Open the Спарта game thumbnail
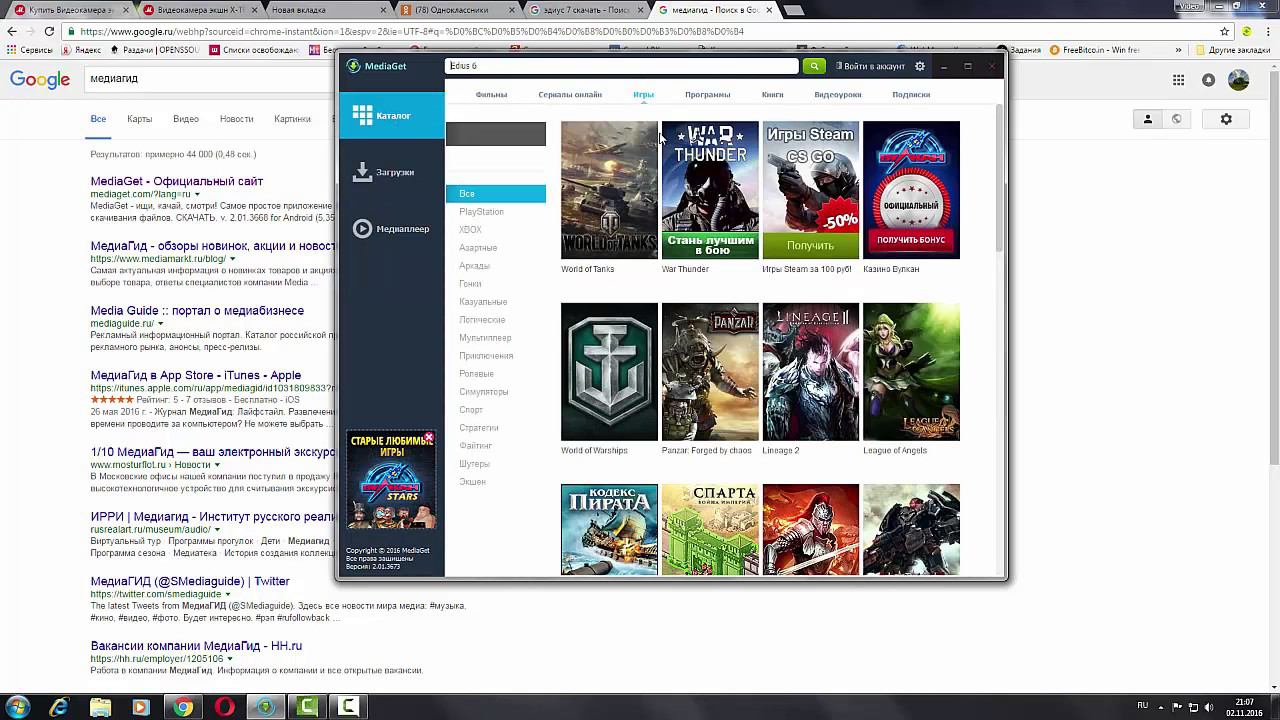The height and width of the screenshot is (720, 1280). tap(710, 530)
